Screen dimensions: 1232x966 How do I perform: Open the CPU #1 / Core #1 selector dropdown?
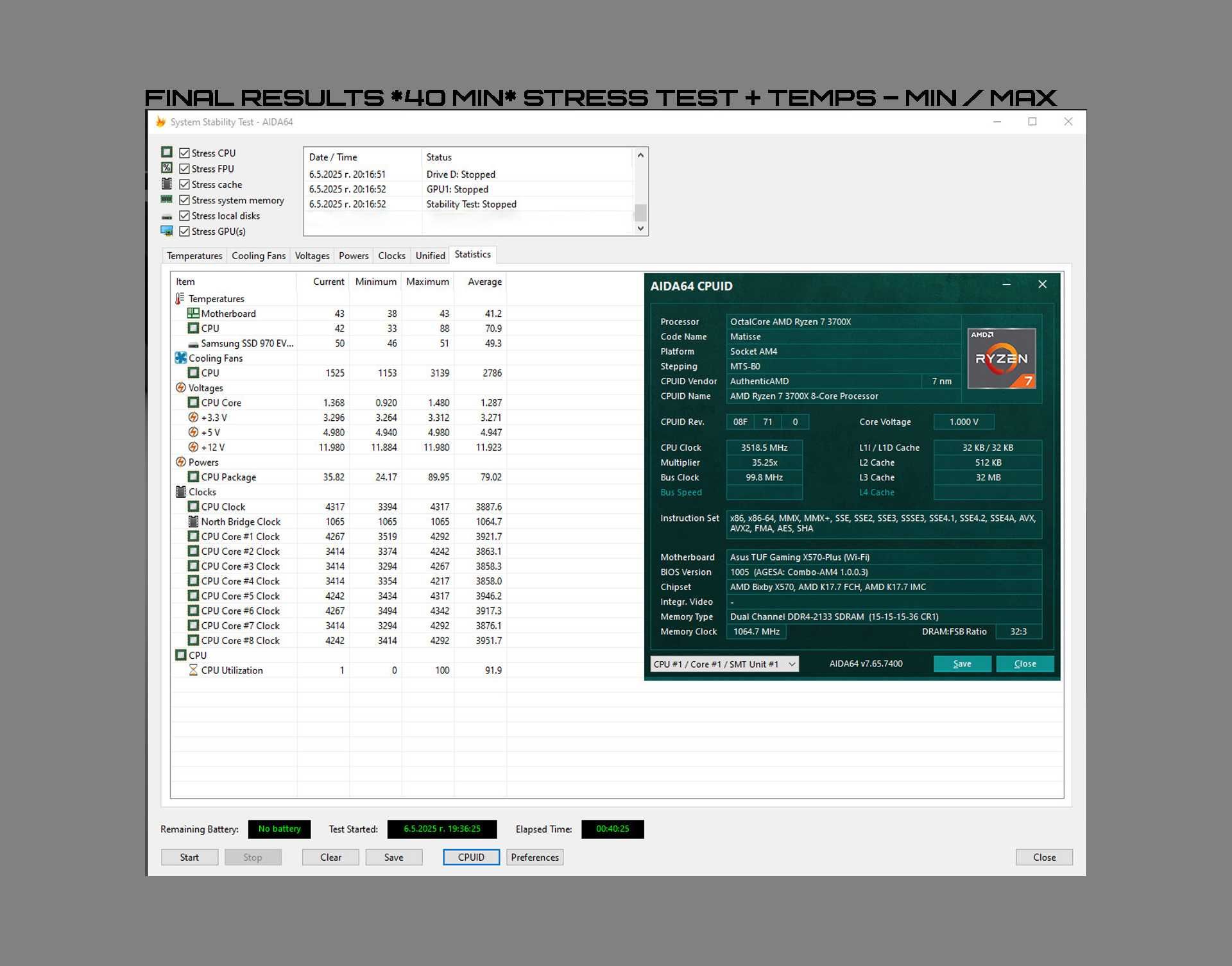pyautogui.click(x=724, y=665)
